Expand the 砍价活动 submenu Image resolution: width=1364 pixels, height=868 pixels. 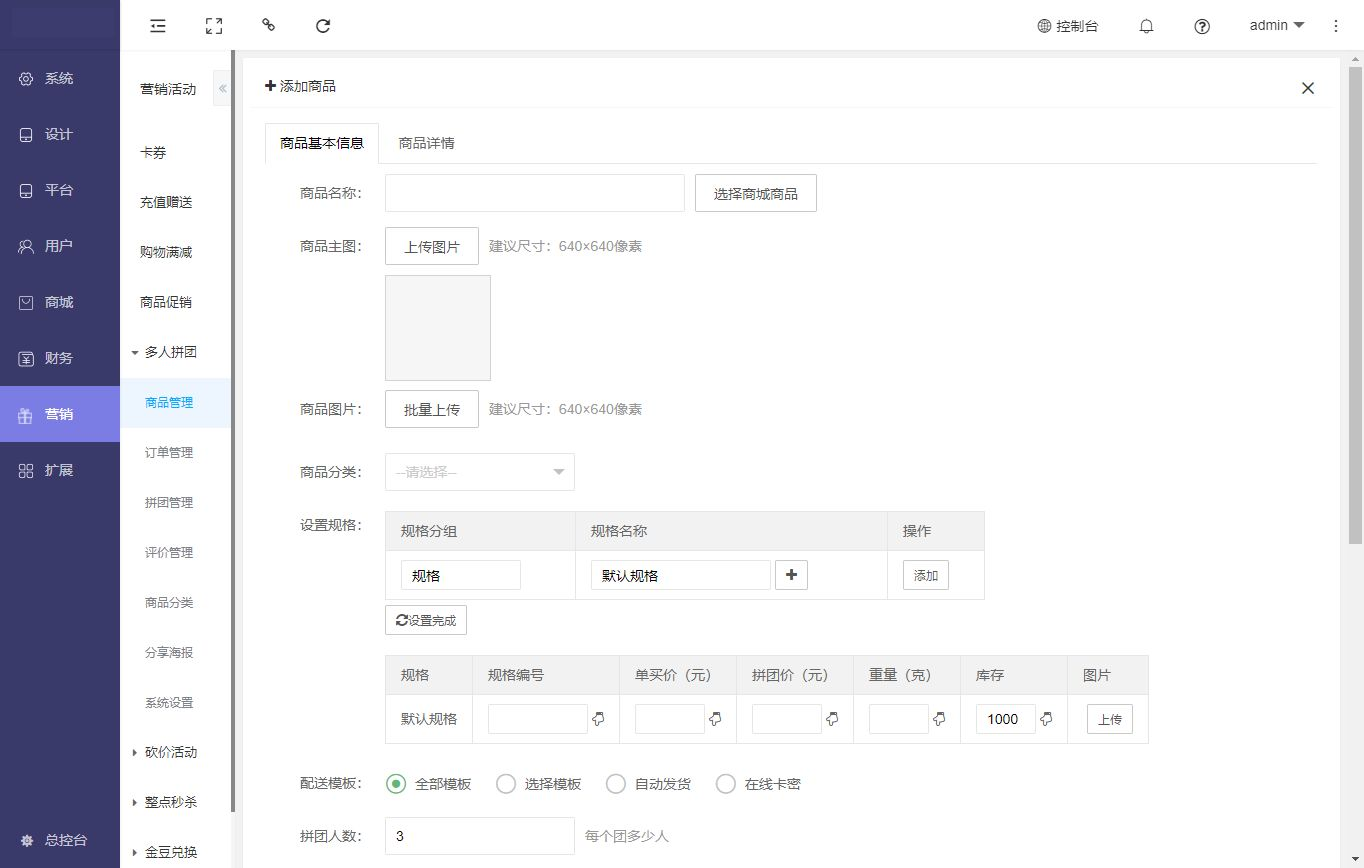(x=170, y=752)
